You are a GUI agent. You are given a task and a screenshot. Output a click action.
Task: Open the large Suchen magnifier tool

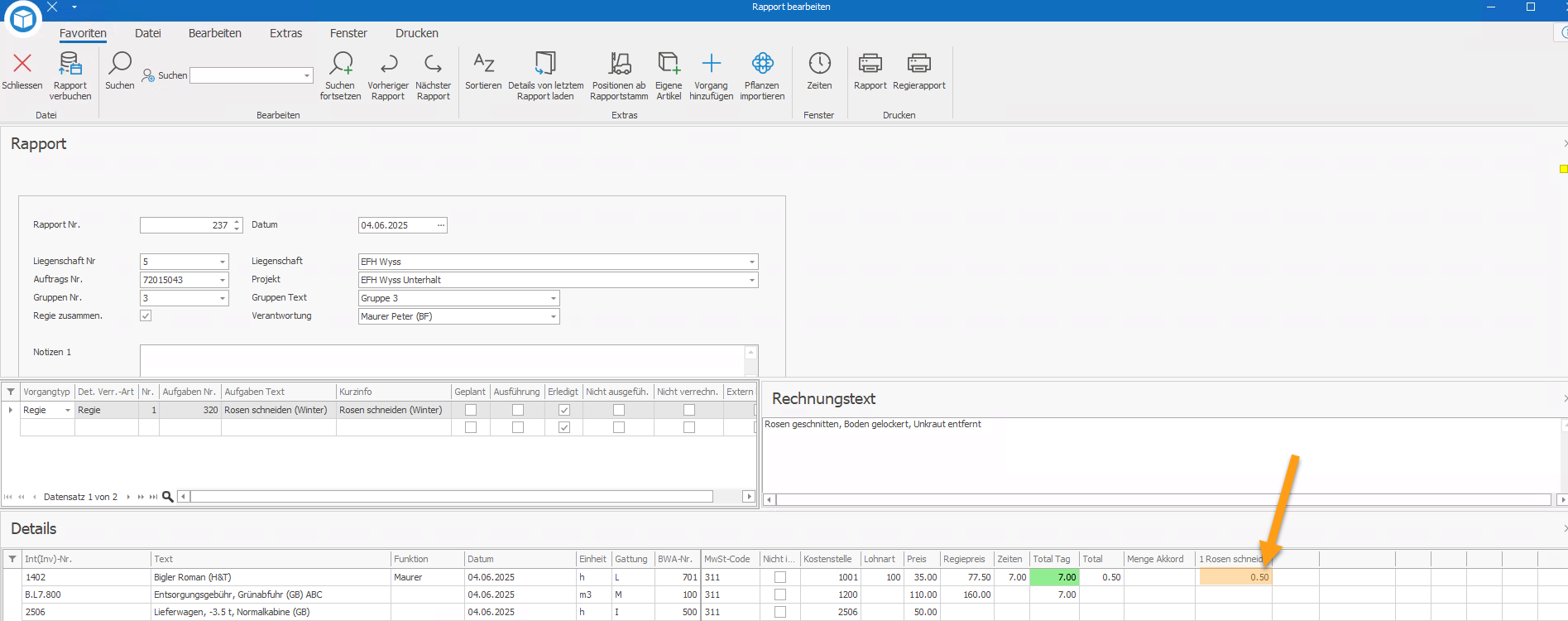point(120,63)
